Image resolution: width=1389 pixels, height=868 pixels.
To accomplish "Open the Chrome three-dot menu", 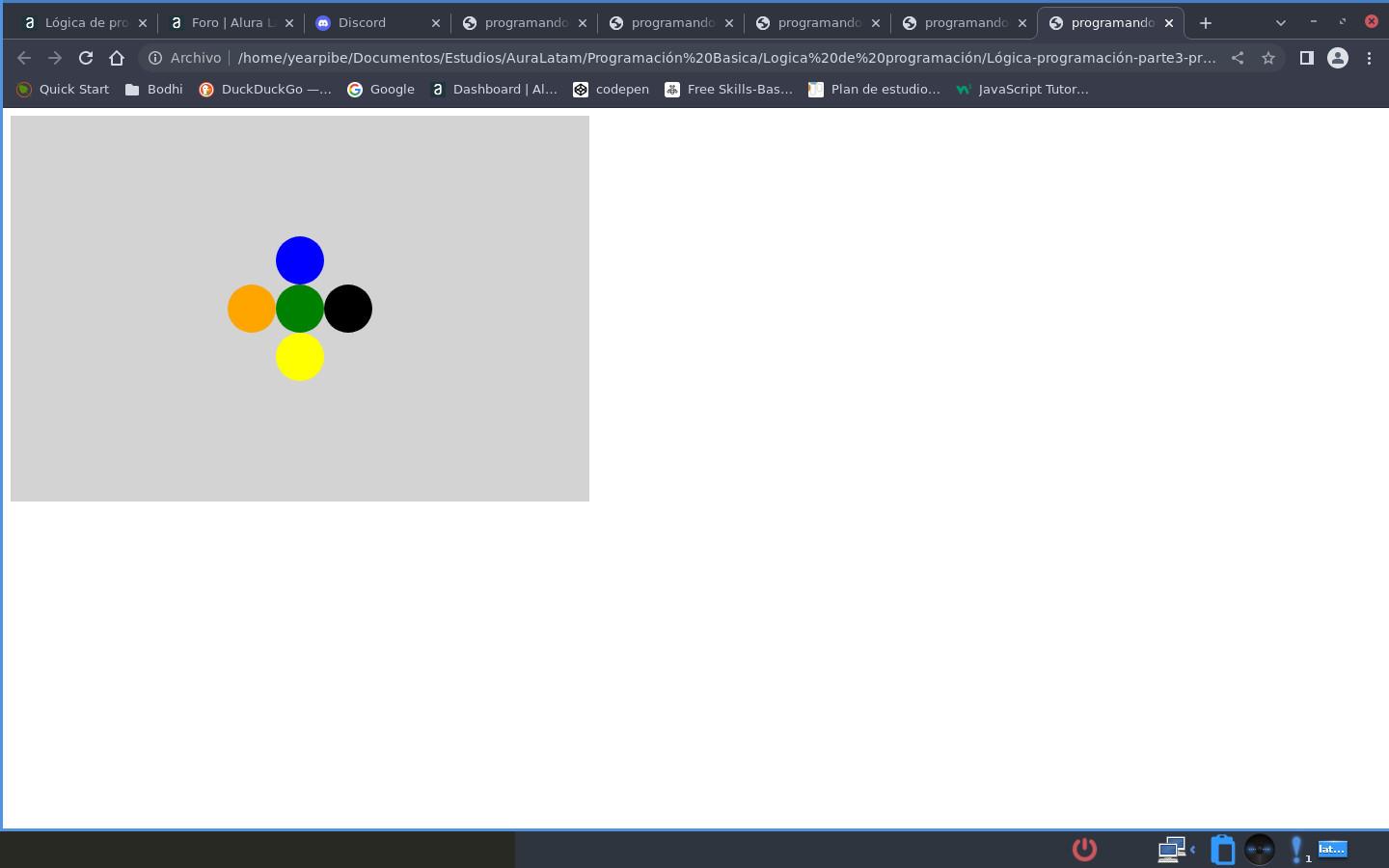I will tap(1369, 58).
